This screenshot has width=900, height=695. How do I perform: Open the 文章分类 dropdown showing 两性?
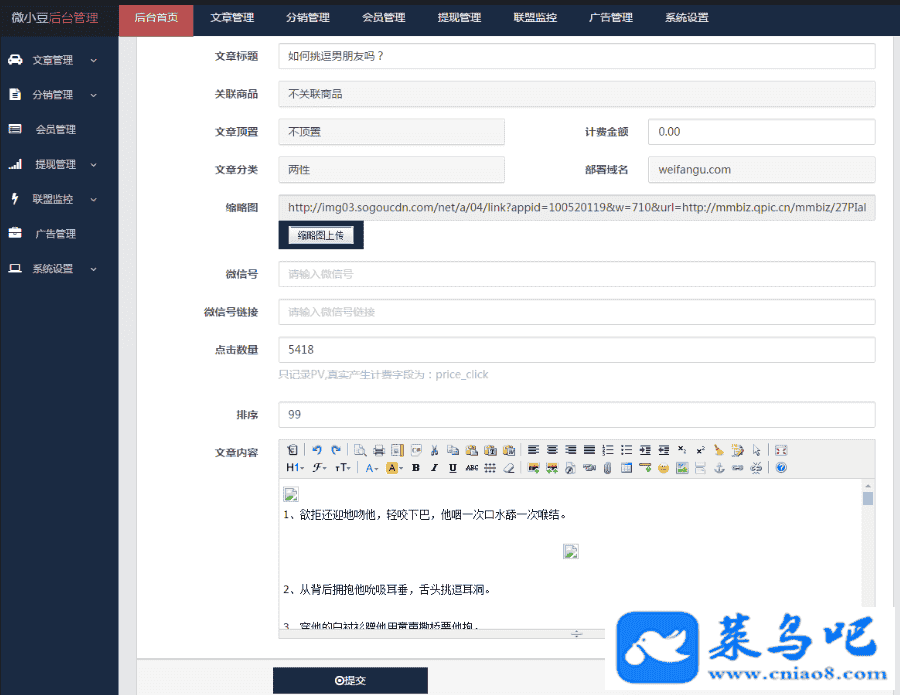click(391, 170)
